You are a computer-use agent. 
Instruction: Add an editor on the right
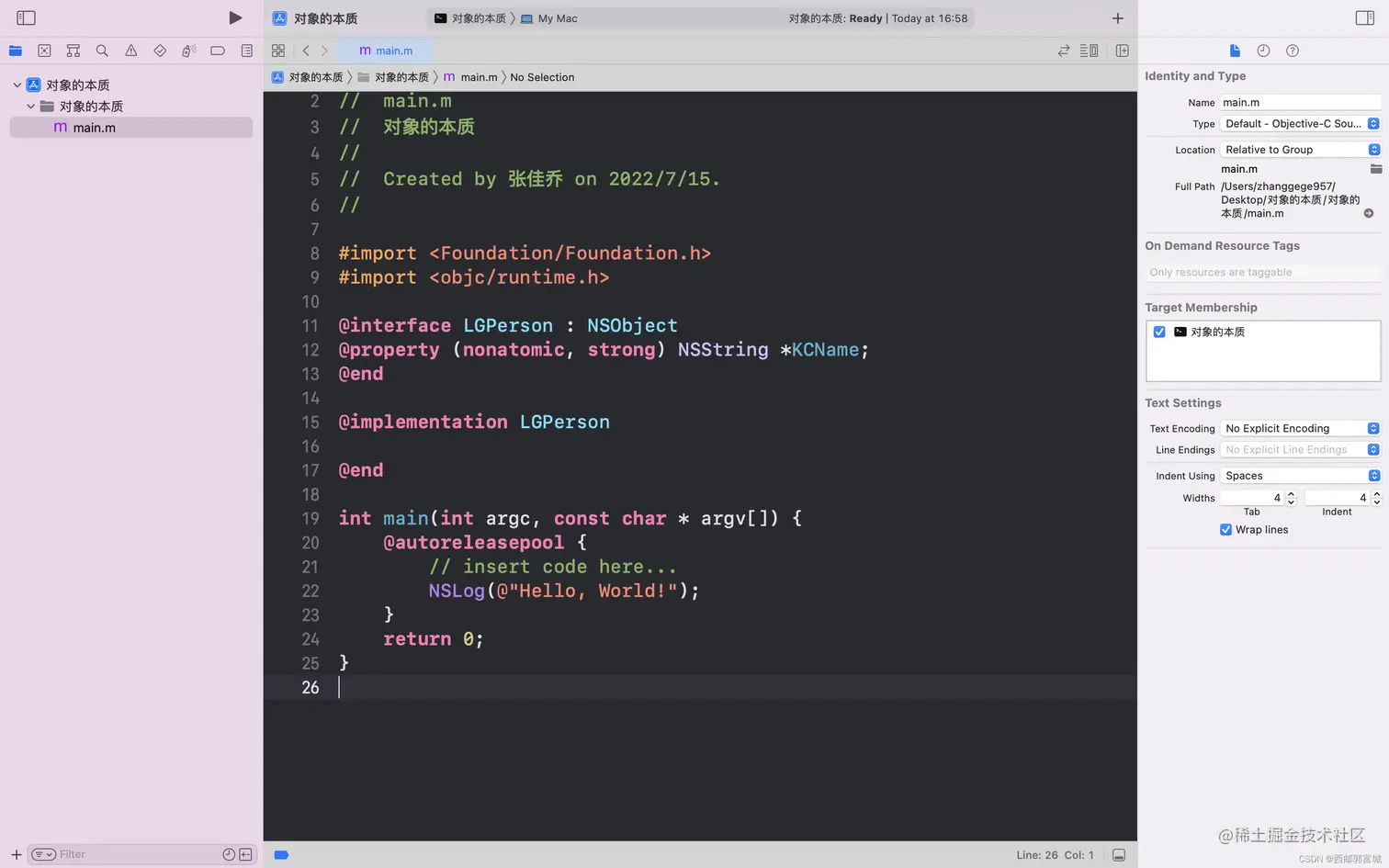(x=1123, y=51)
